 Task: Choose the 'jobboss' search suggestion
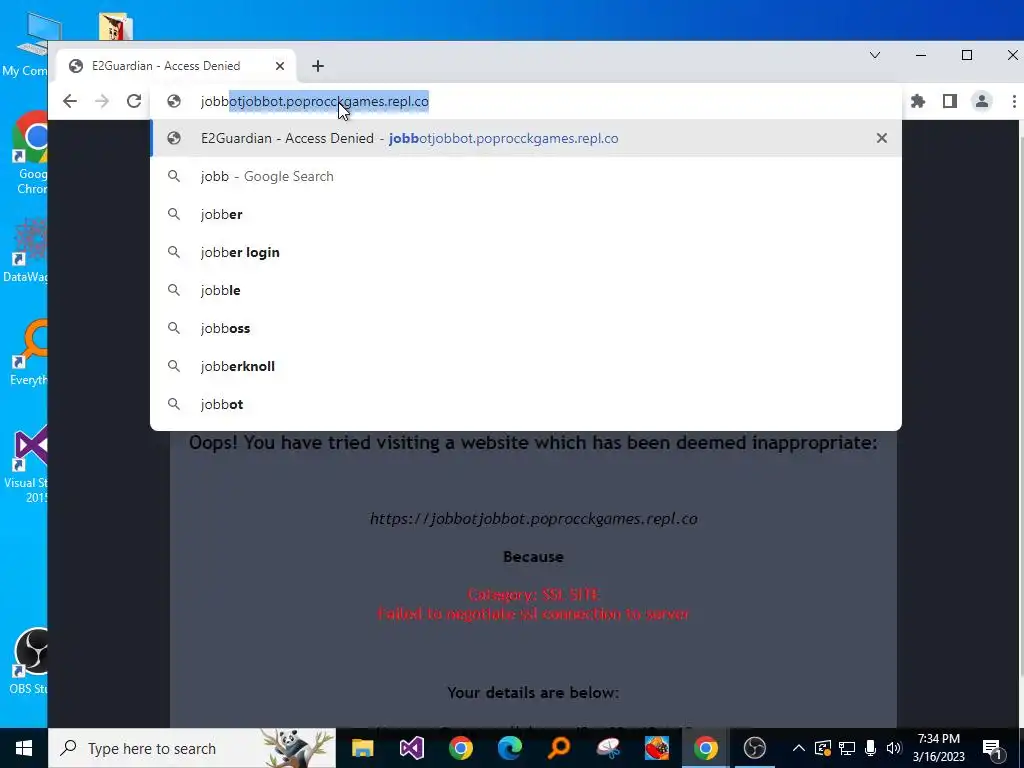click(526, 328)
